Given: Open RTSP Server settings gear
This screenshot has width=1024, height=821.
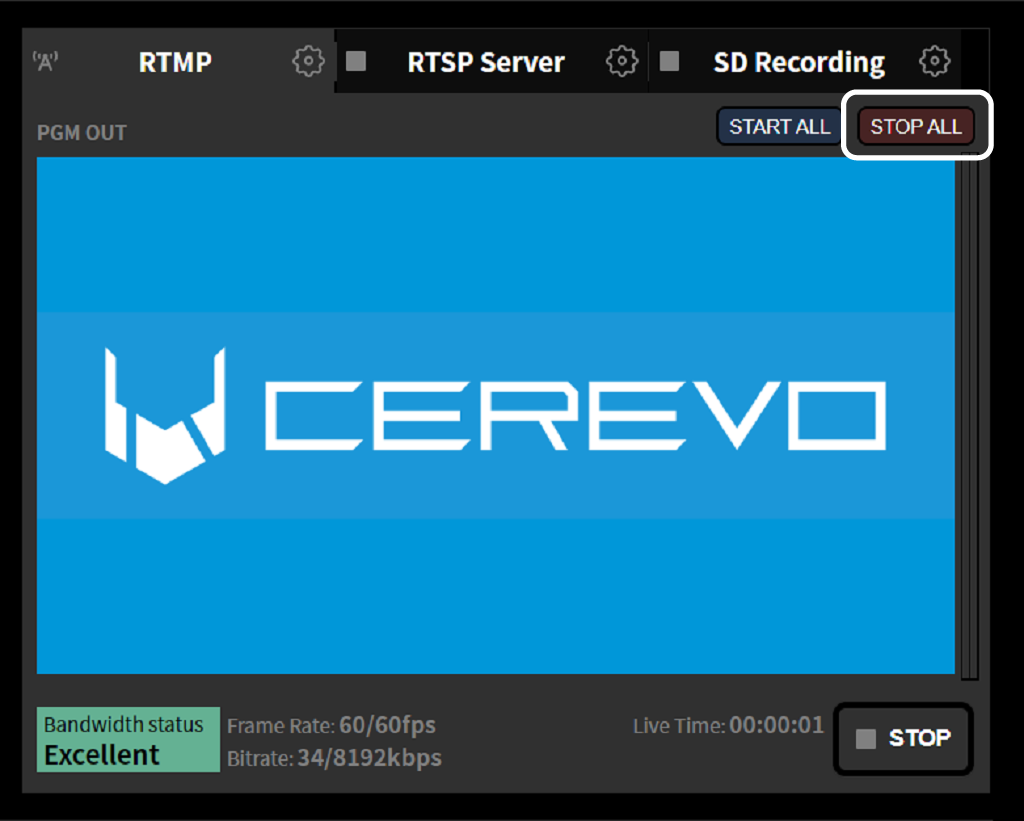Looking at the screenshot, I should (x=622, y=61).
